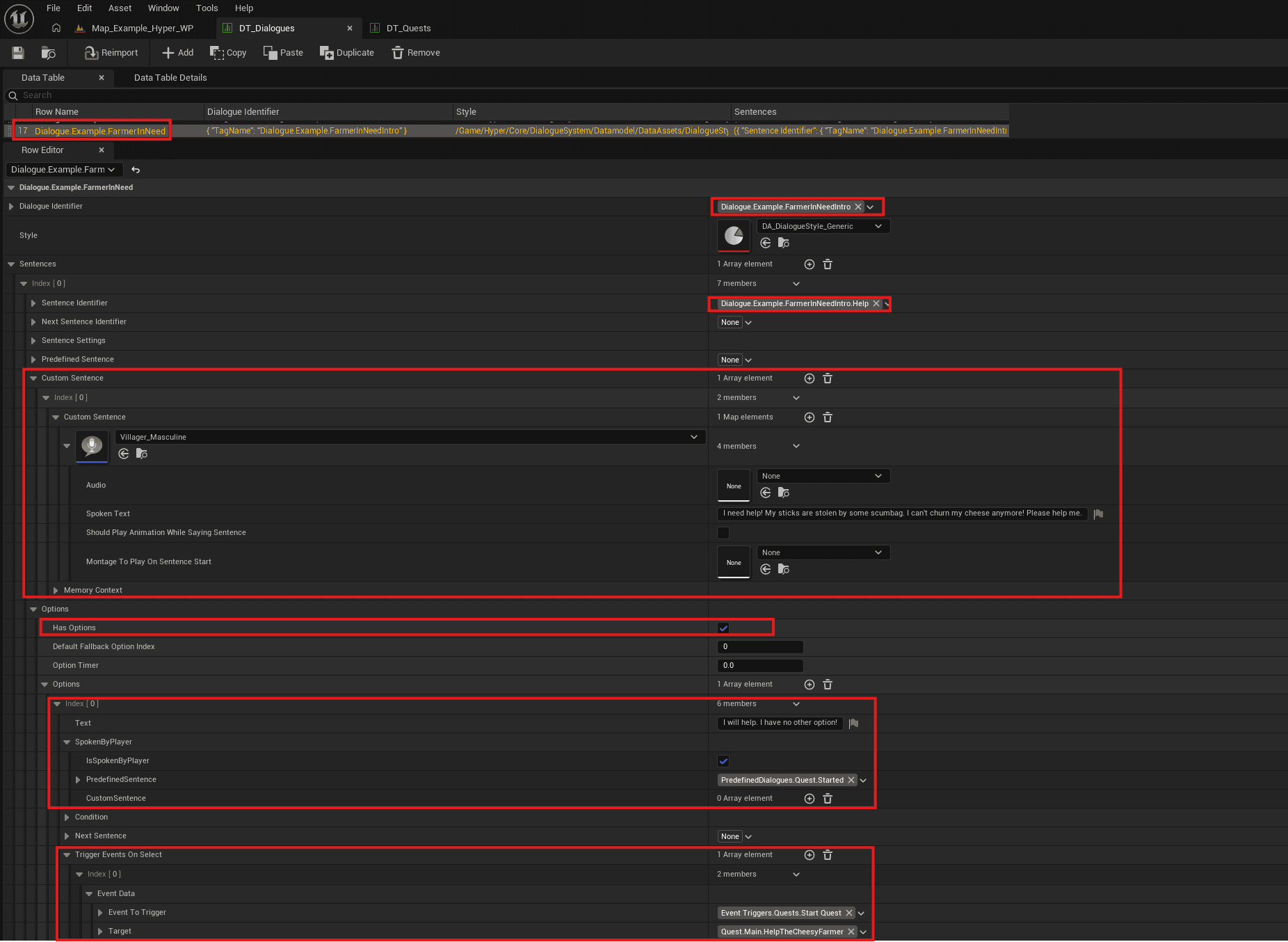Click the home icon in tab bar
The width and height of the screenshot is (1288, 942).
click(x=56, y=28)
